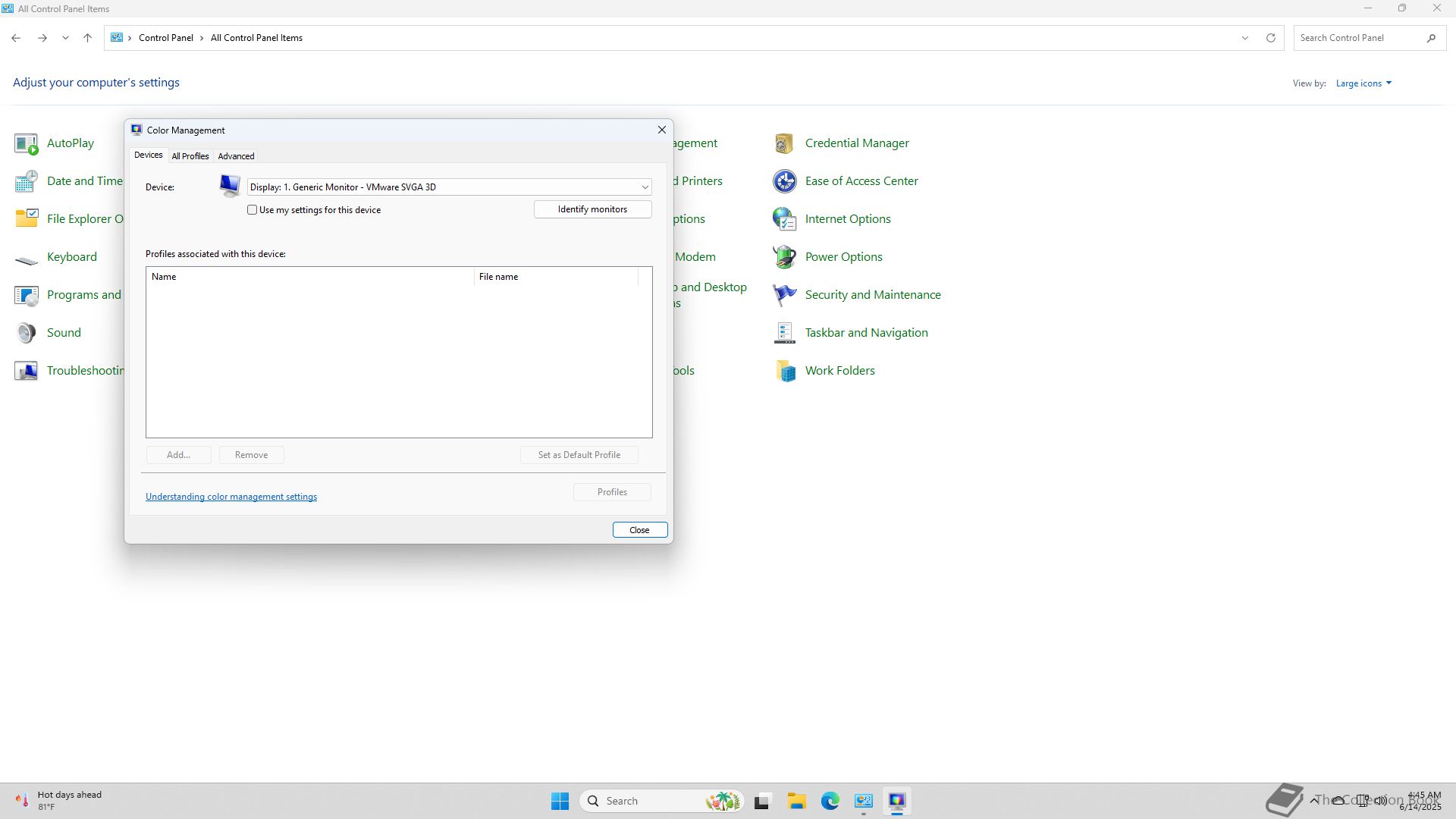Switch to the Advanced tab
This screenshot has height=819, width=1456.
tap(236, 156)
